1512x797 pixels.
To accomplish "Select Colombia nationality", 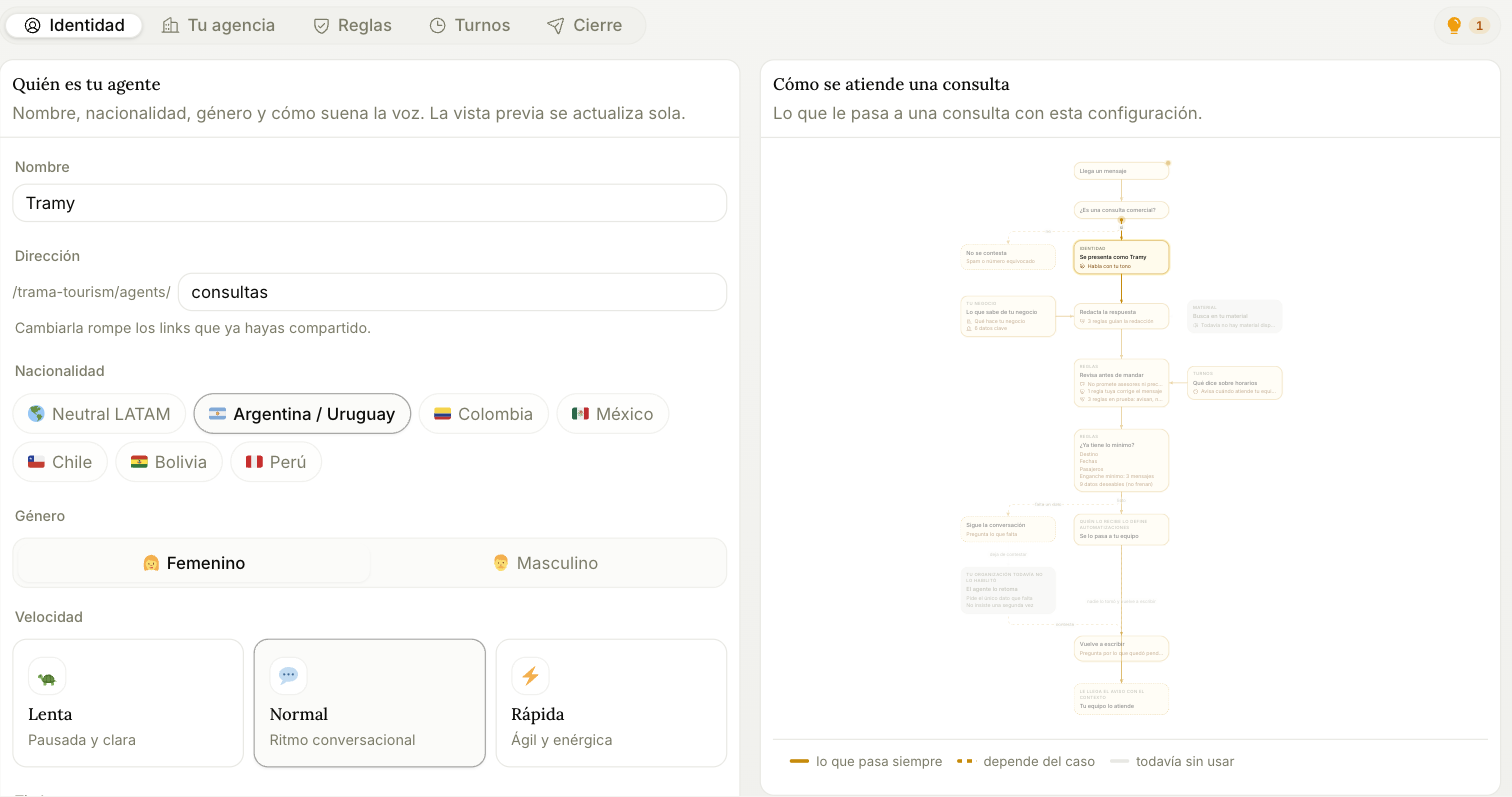I will click(x=483, y=414).
